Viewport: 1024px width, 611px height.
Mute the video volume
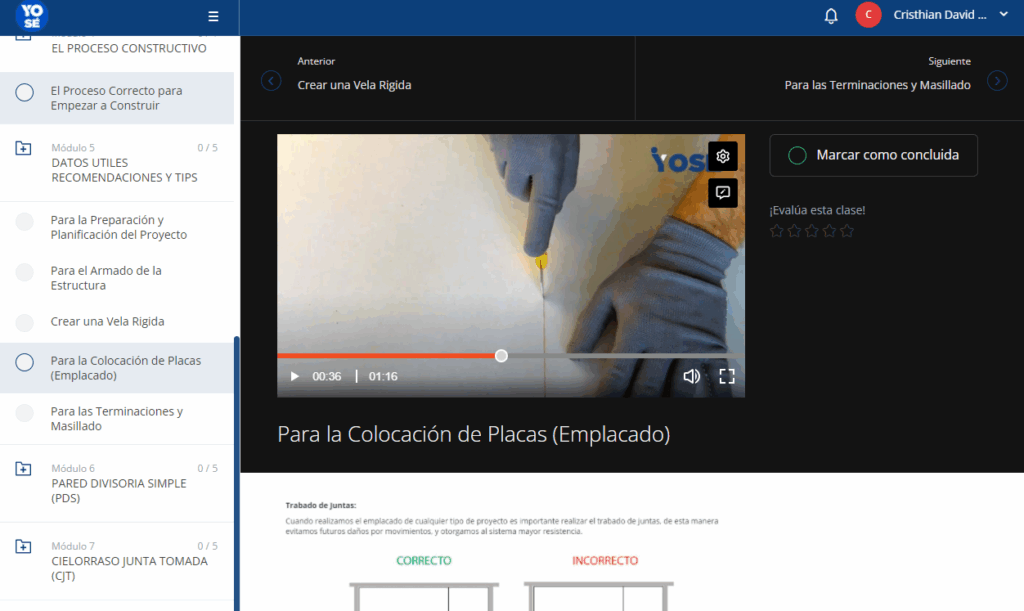pos(692,376)
